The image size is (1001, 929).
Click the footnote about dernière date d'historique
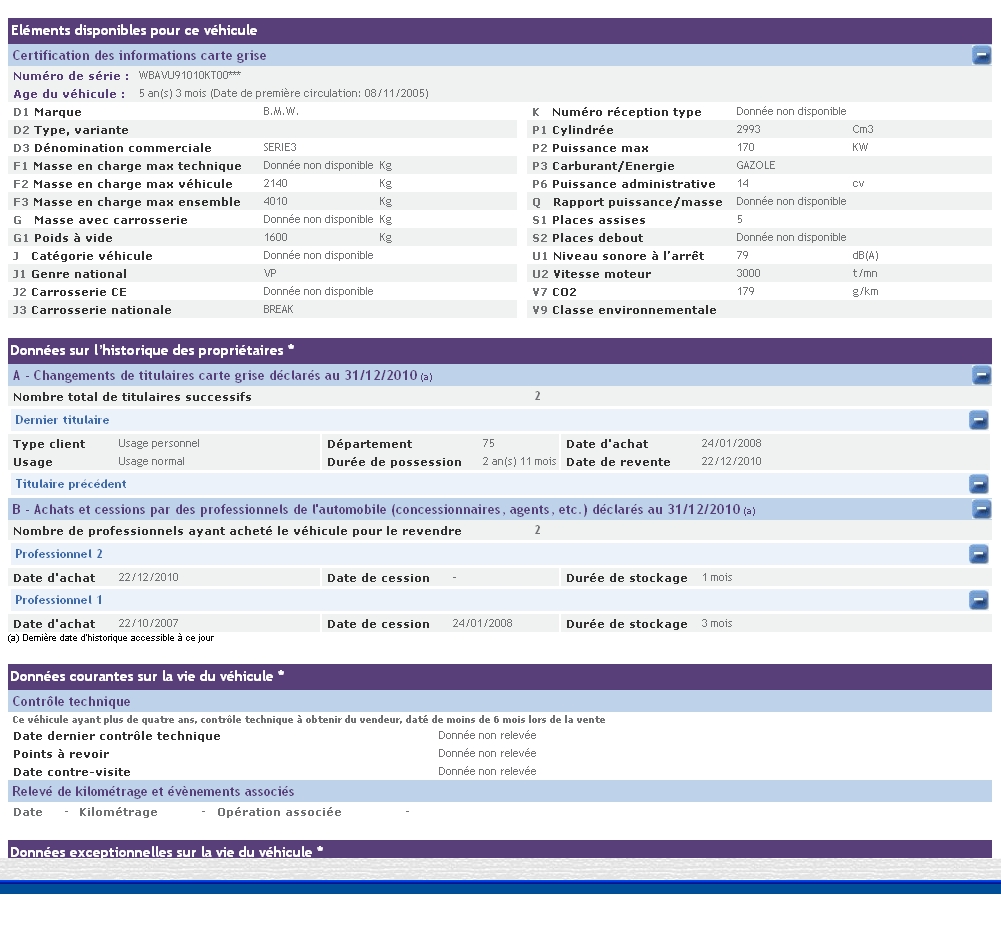pos(111,638)
